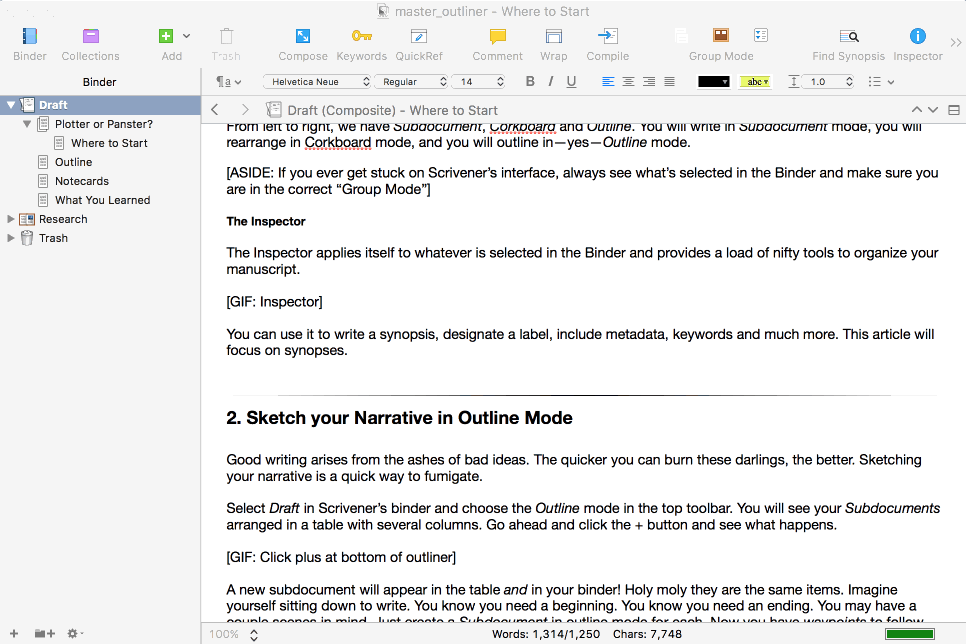Click the line spacing icon

[794, 81]
